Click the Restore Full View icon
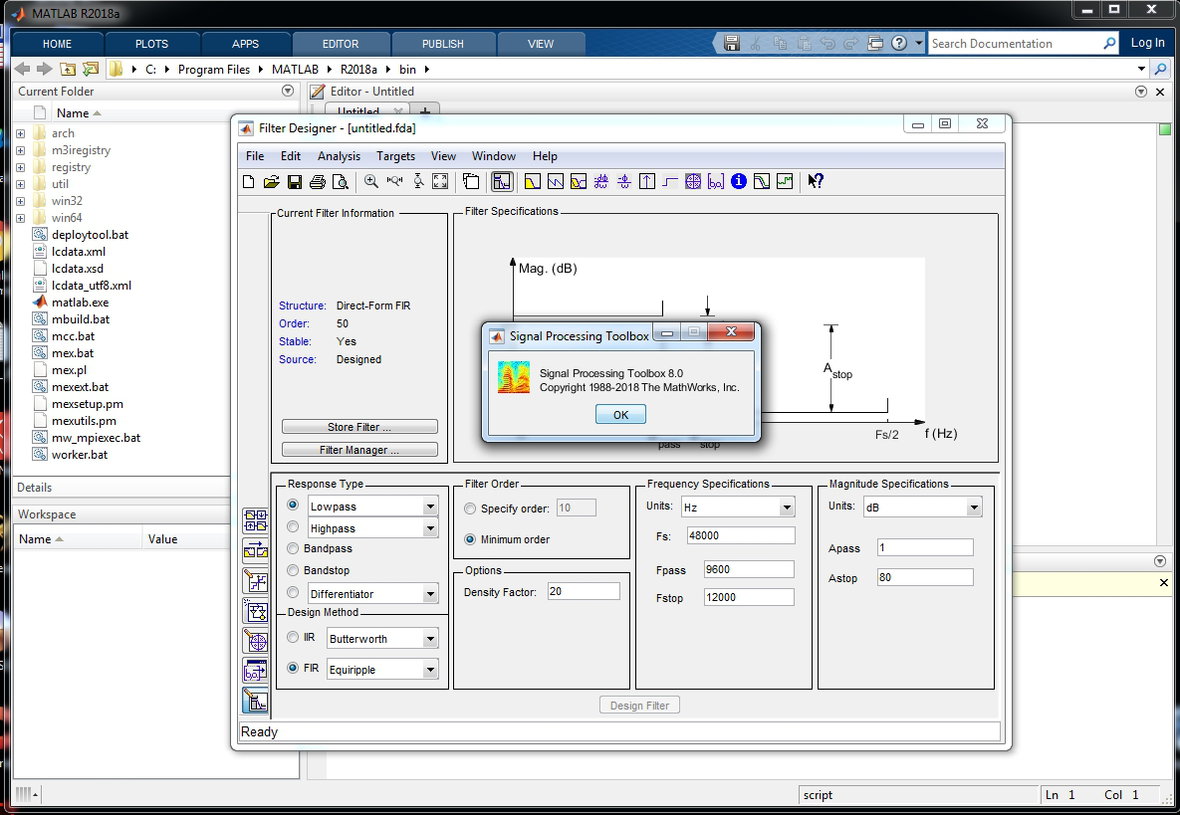This screenshot has width=1180, height=815. (x=440, y=181)
